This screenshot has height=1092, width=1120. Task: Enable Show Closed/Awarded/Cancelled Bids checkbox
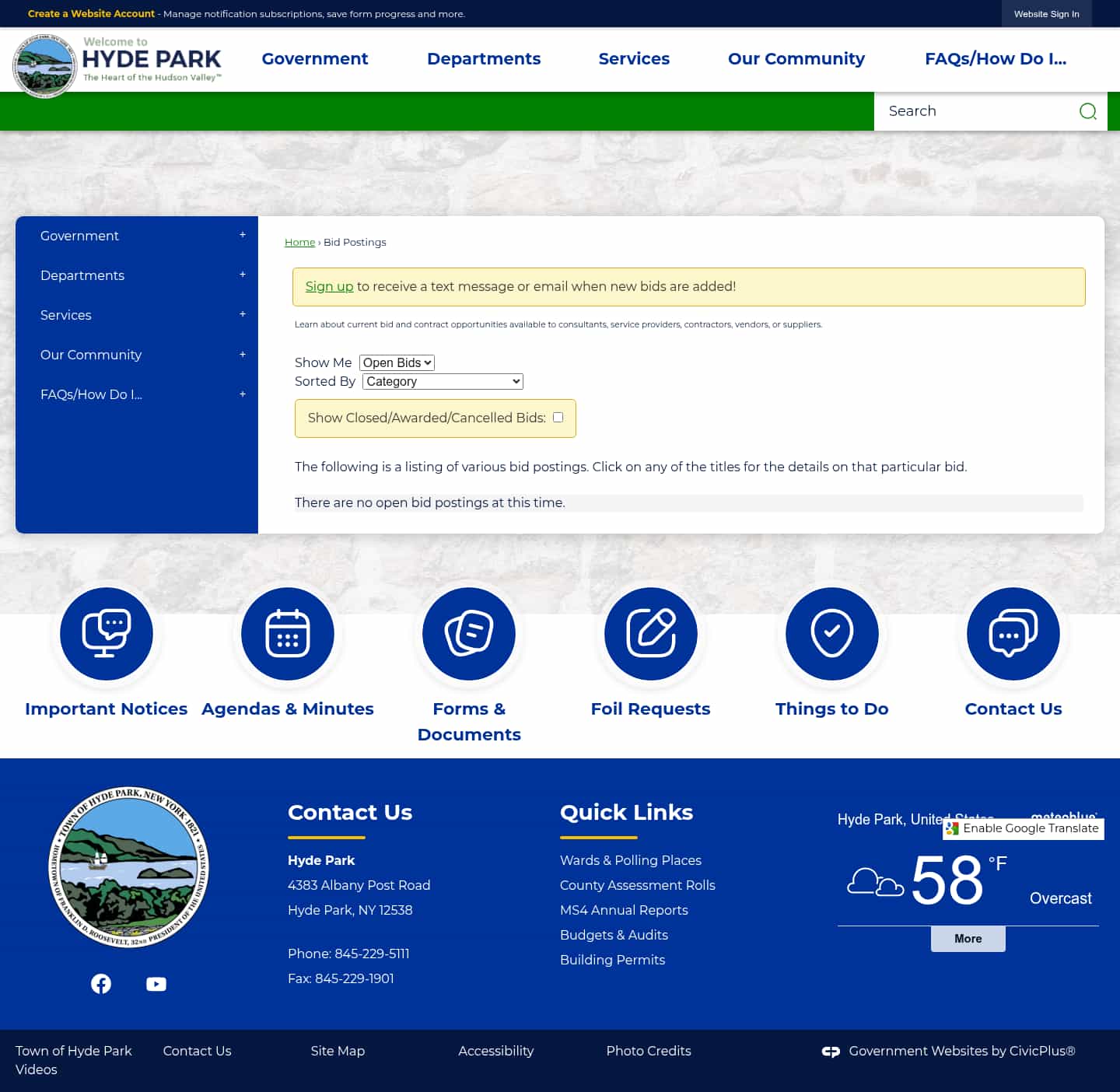click(x=557, y=418)
